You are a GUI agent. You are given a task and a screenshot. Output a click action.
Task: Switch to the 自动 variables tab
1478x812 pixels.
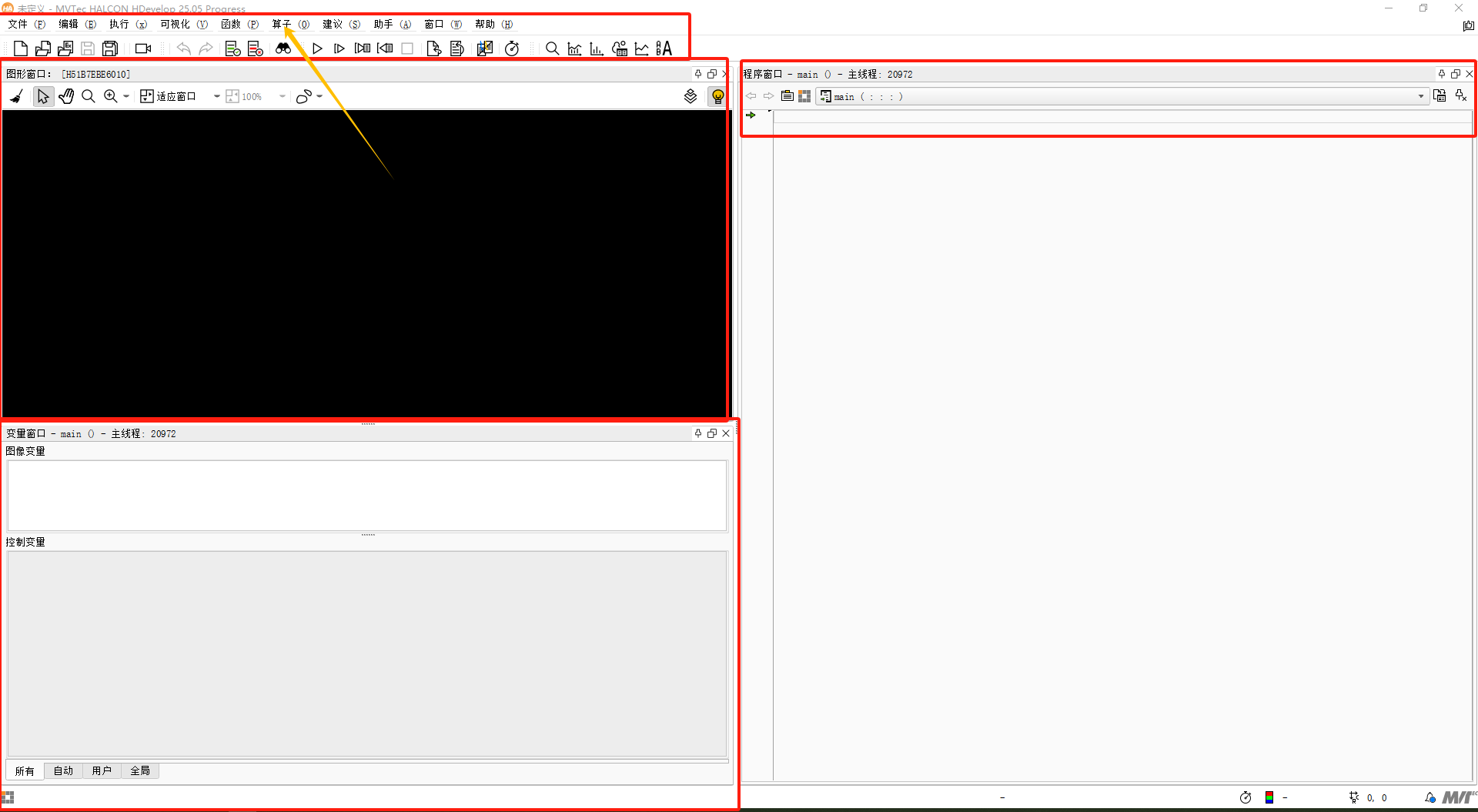tap(63, 770)
